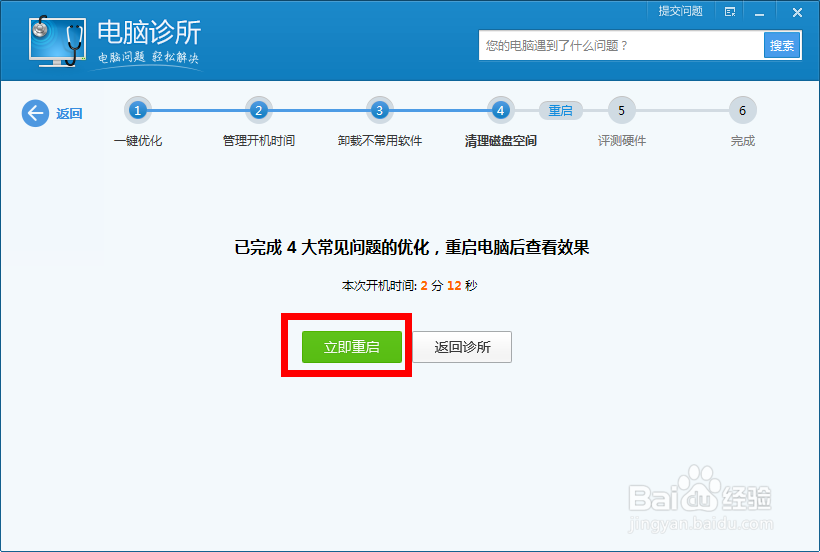
Task: Click the boot time text 本次开机时间
Action: point(409,285)
